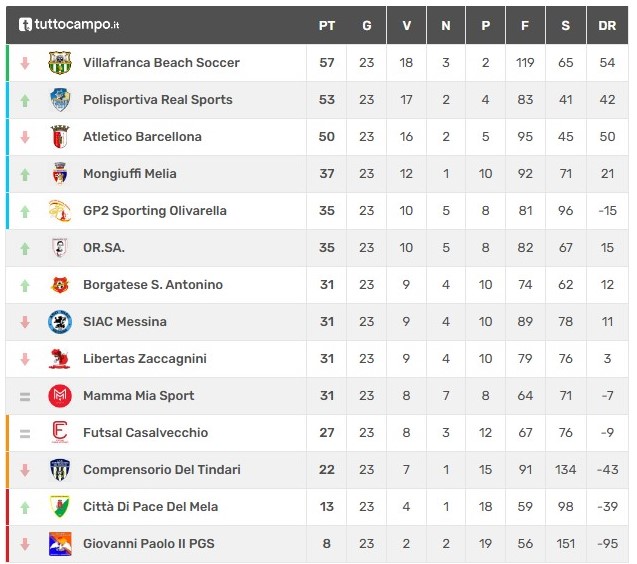Open the Libertas Zaccagnini team page

pyautogui.click(x=145, y=359)
